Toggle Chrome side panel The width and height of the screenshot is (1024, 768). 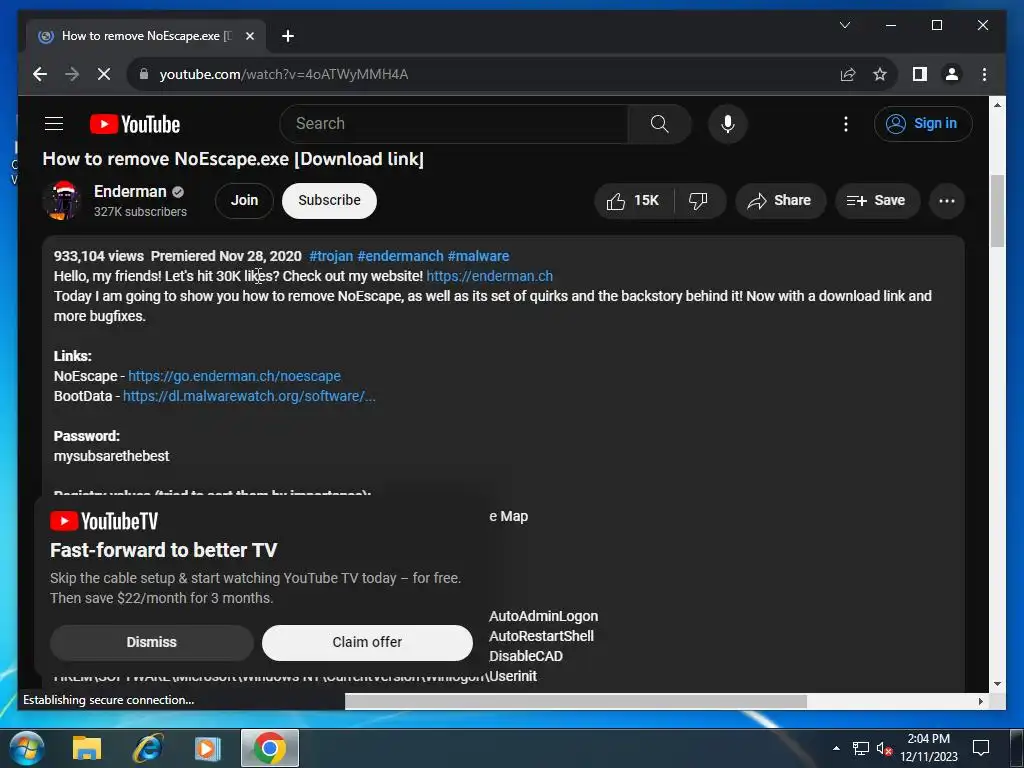pos(920,74)
